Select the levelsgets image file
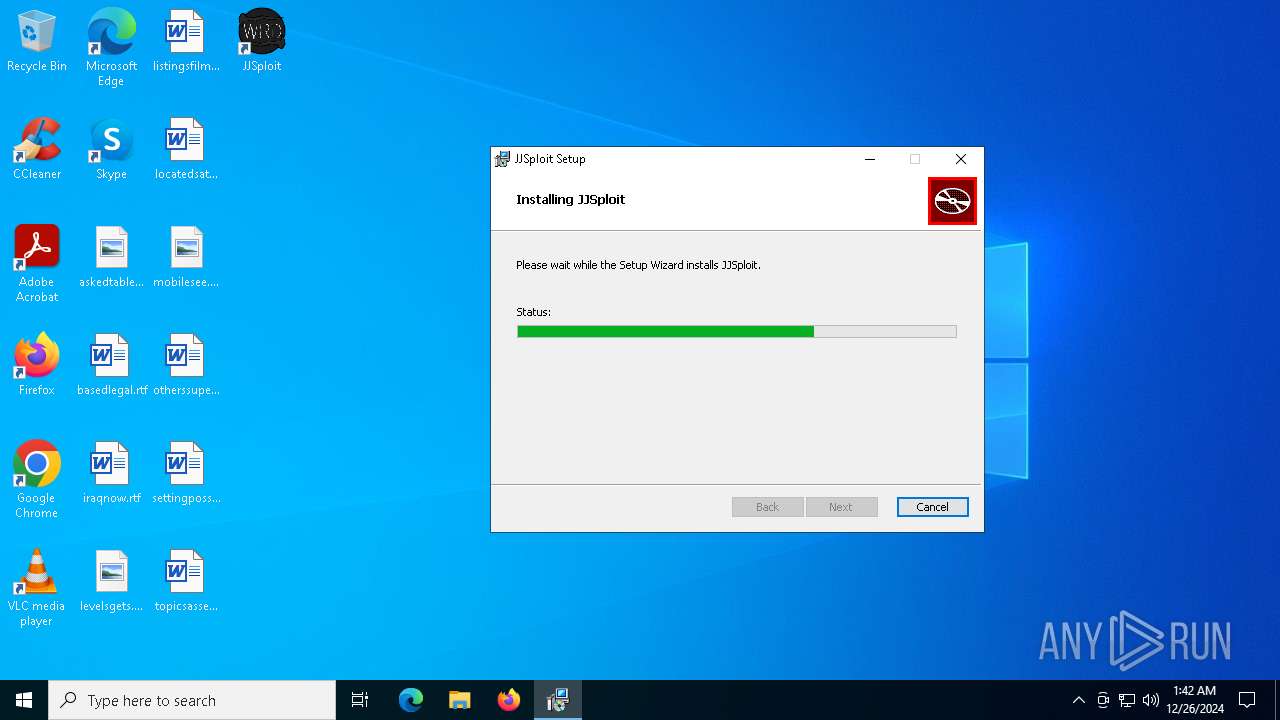The image size is (1280, 720). 111,581
